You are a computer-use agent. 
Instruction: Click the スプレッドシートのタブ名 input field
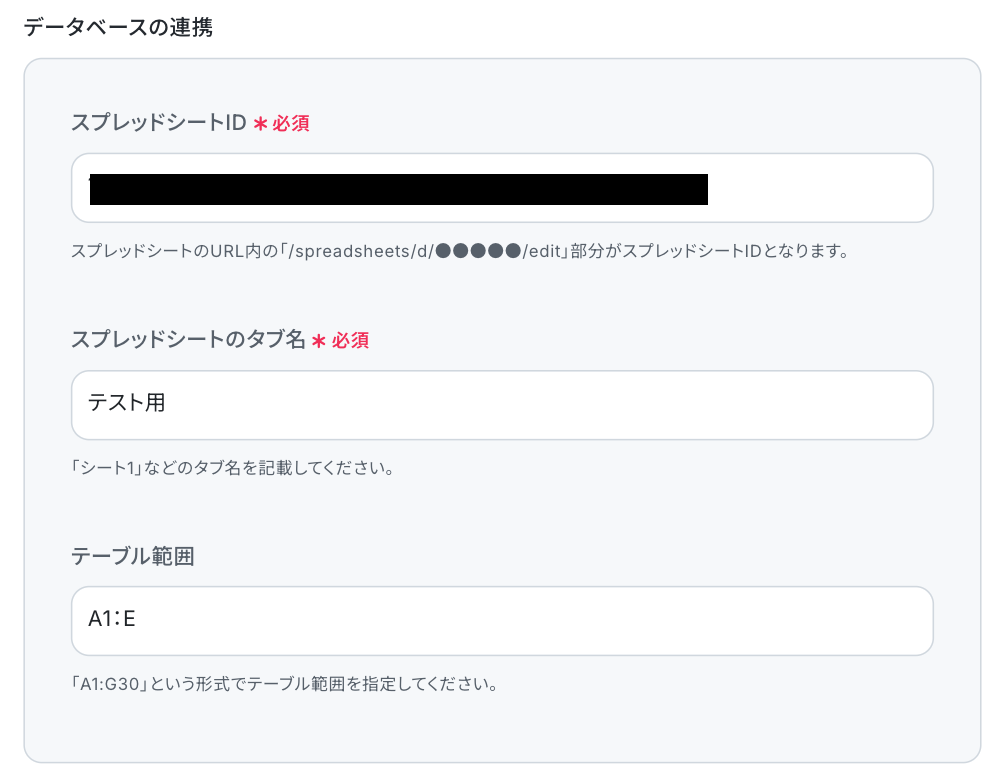502,405
